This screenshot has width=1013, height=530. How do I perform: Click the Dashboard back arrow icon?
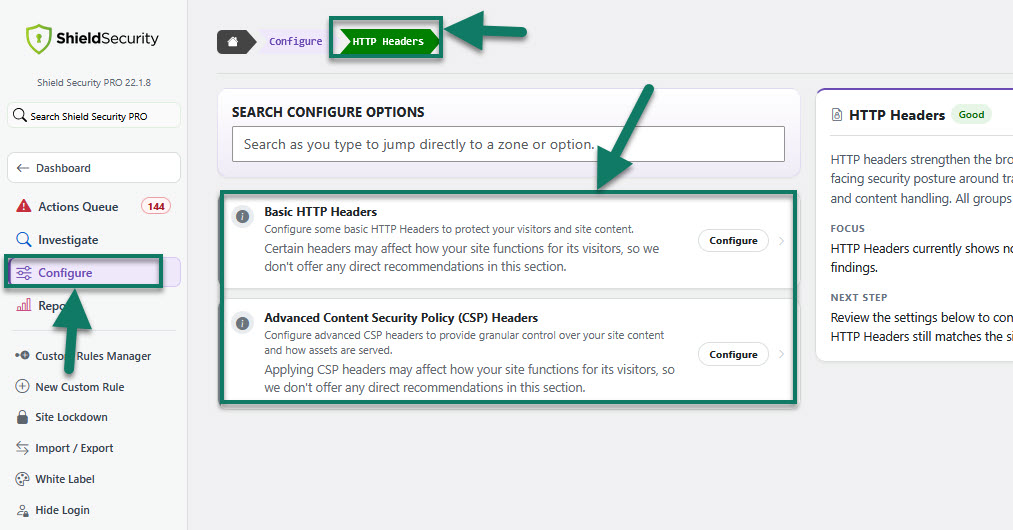point(23,168)
